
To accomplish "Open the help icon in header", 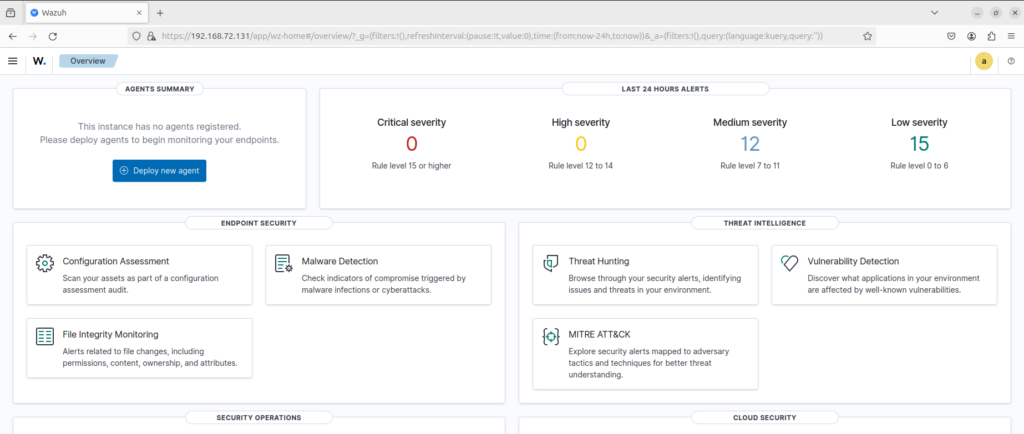I will tap(1011, 61).
